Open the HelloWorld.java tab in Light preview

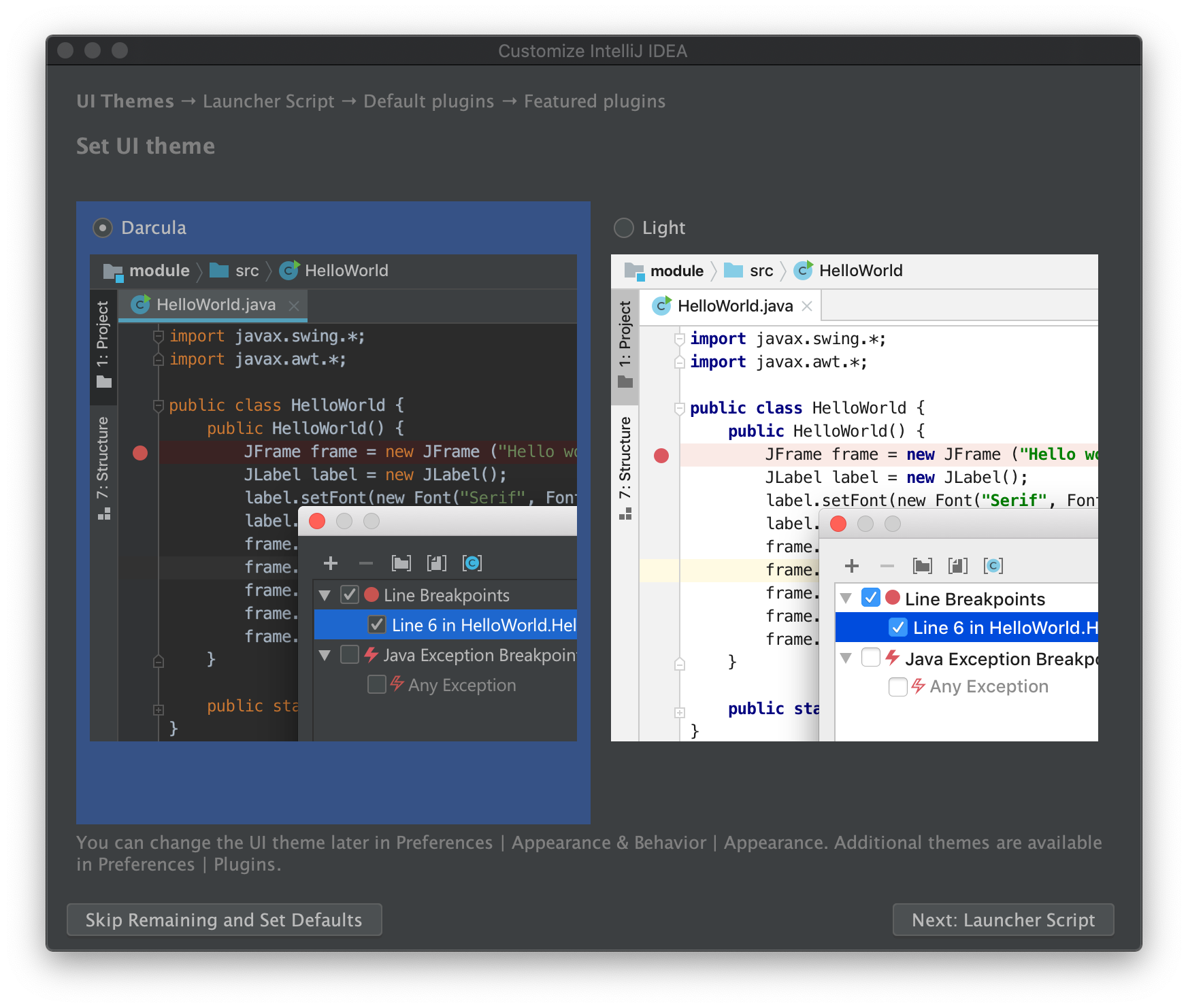tap(731, 306)
